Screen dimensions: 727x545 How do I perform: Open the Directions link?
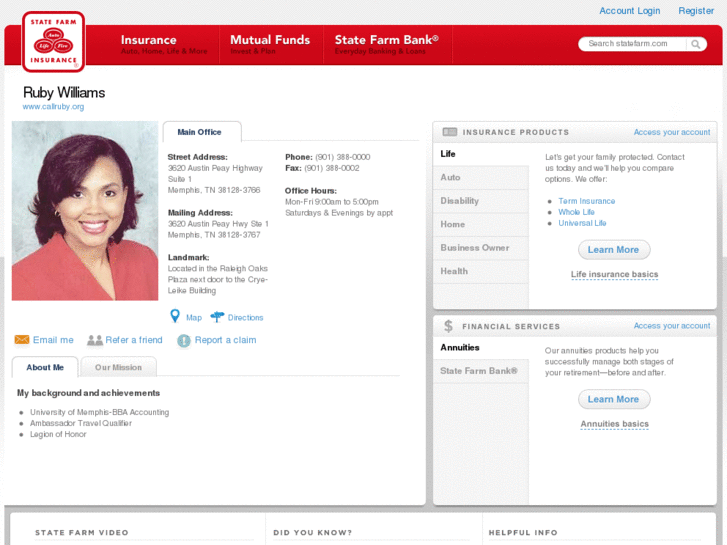(x=245, y=318)
